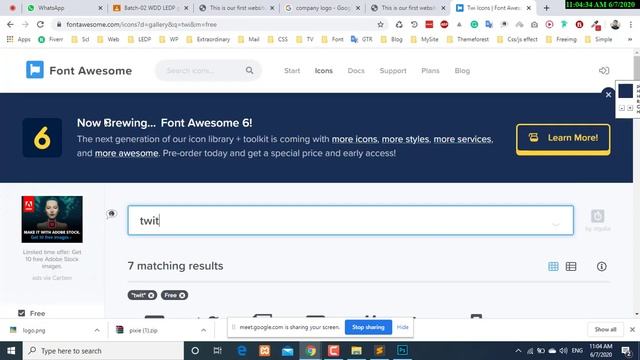The height and width of the screenshot is (360, 640).
Task: Show more bookmarks overflow chevrons
Action: tap(630, 39)
